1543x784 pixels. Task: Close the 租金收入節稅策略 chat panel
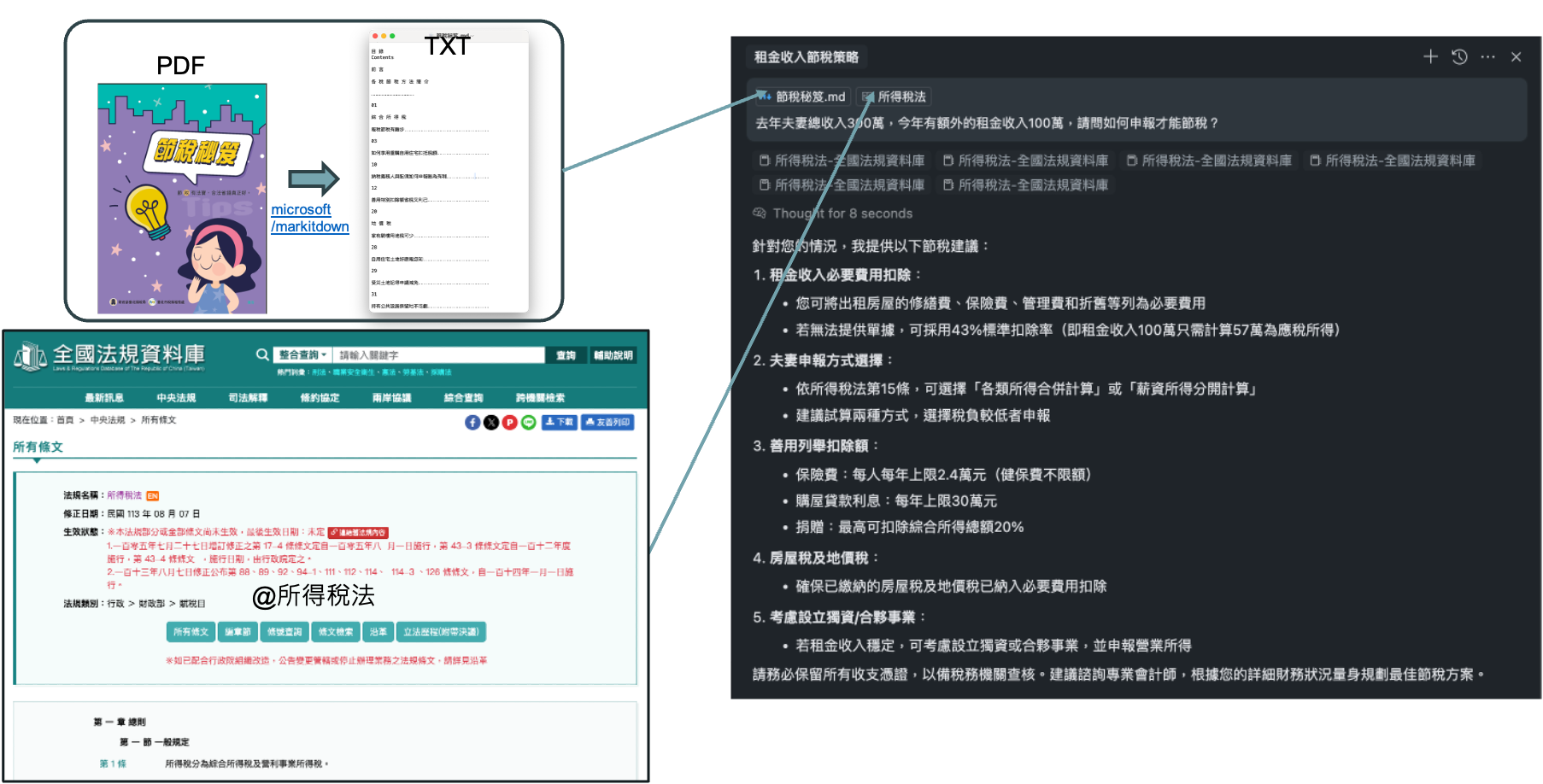1517,56
